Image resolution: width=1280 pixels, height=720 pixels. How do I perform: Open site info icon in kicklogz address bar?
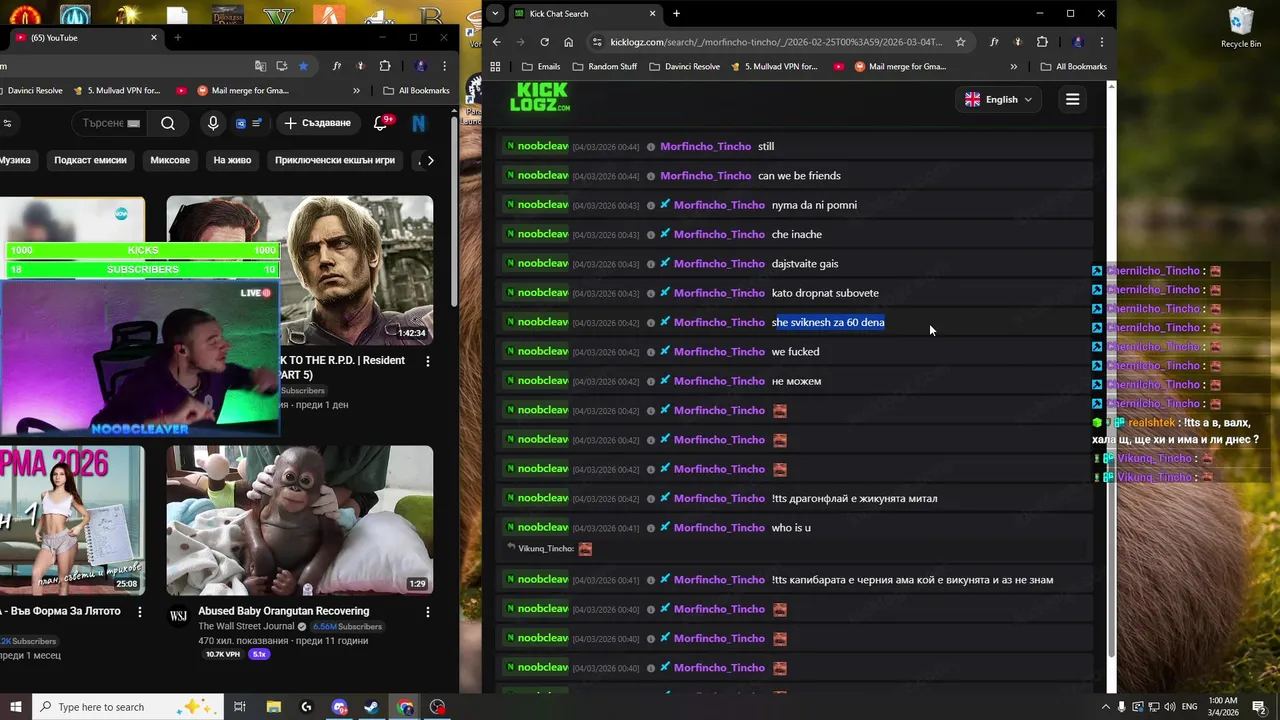[x=597, y=42]
